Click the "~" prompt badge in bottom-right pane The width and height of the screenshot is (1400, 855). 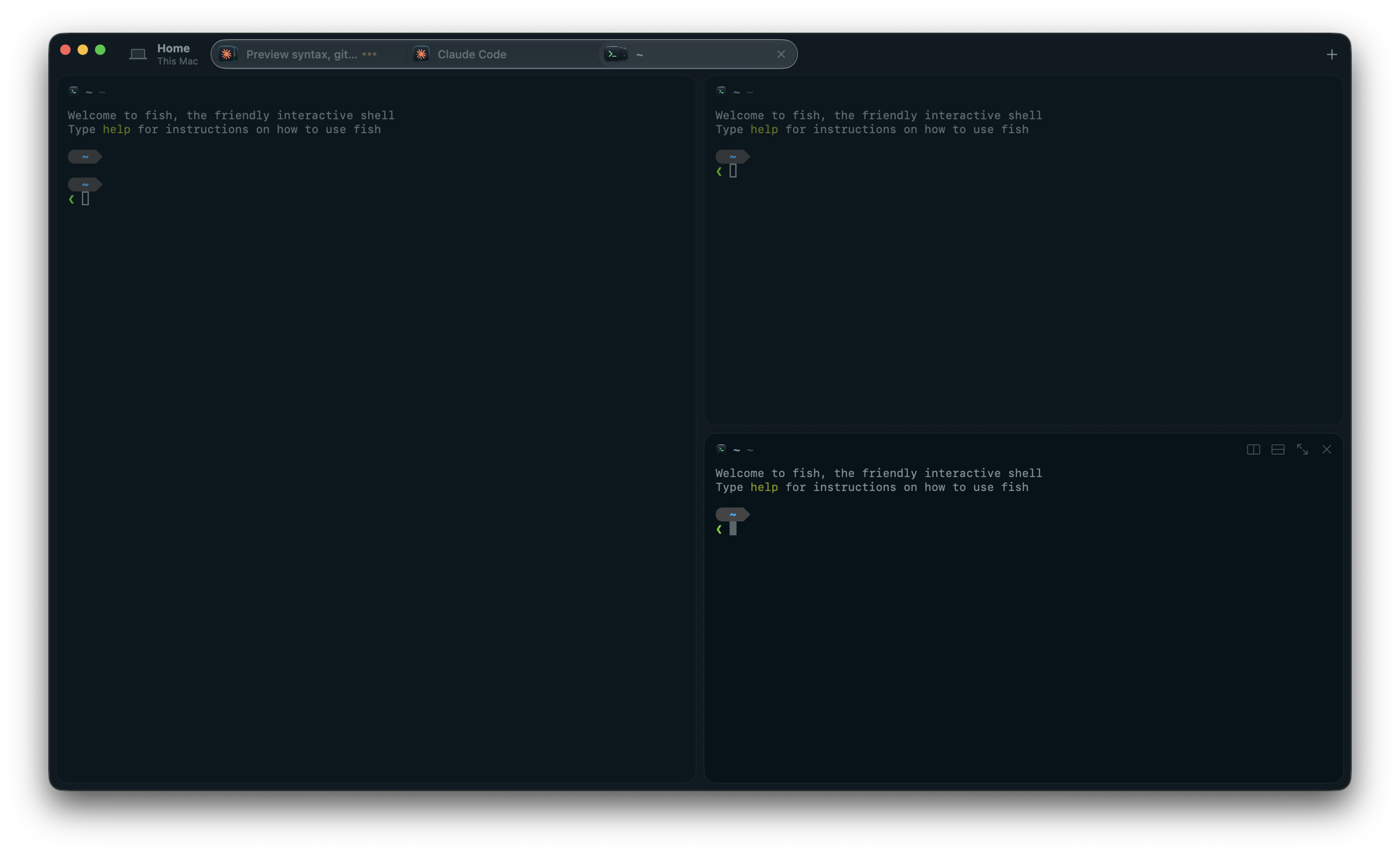click(732, 515)
